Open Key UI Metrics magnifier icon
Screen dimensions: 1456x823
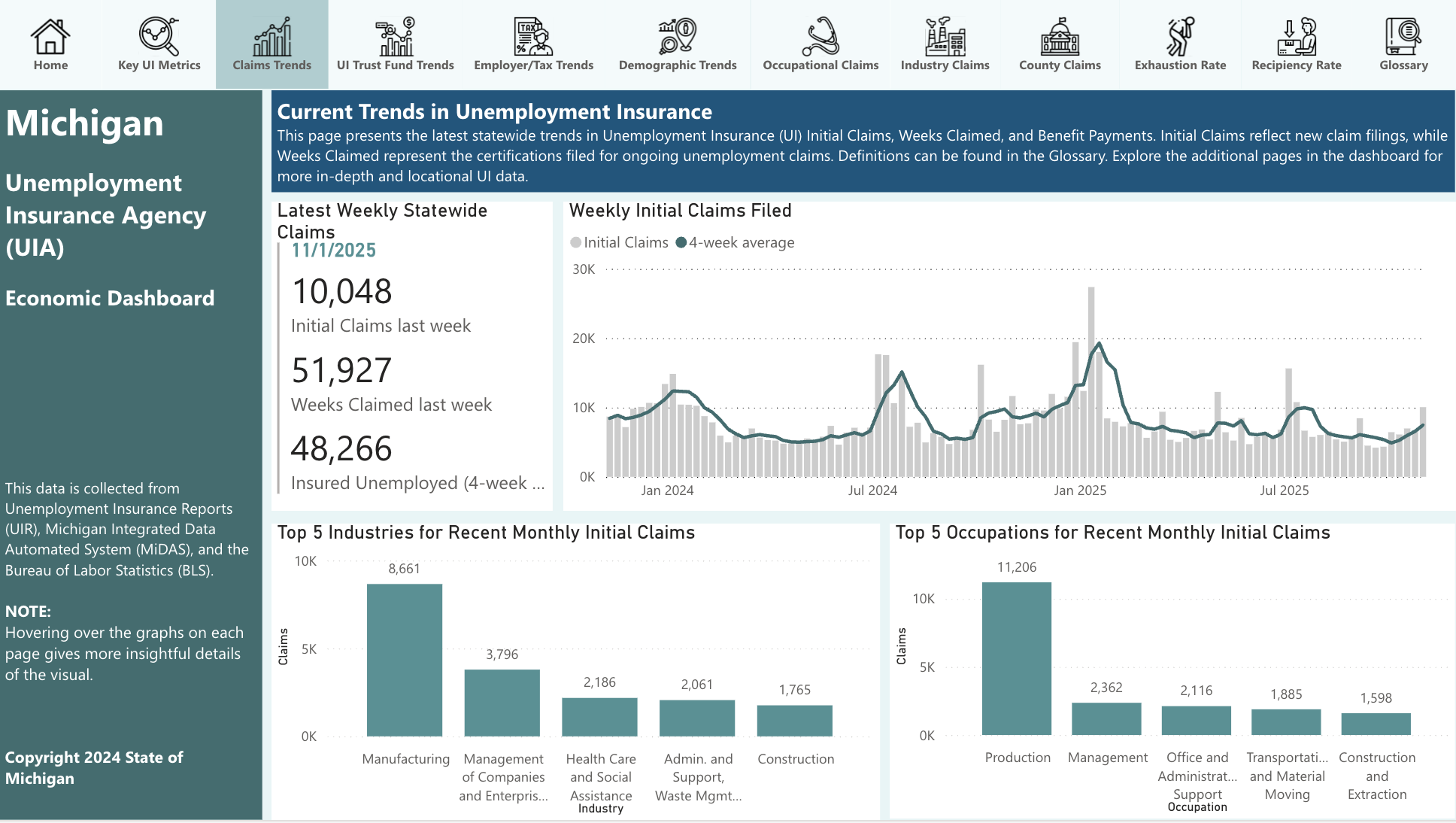tap(159, 36)
